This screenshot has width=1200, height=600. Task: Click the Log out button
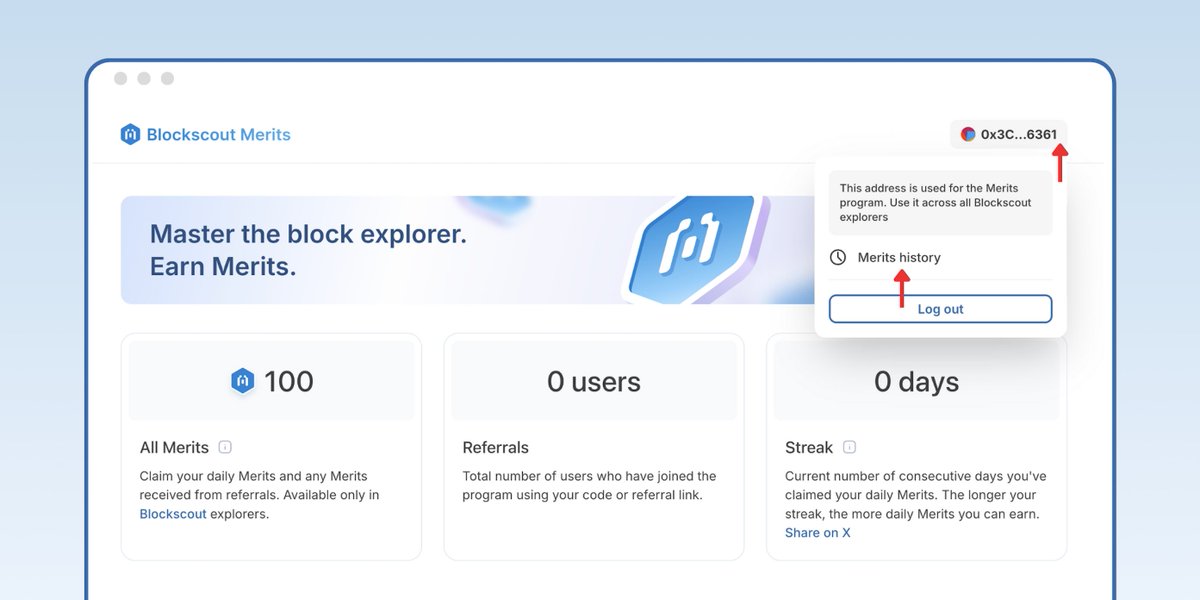pos(940,309)
